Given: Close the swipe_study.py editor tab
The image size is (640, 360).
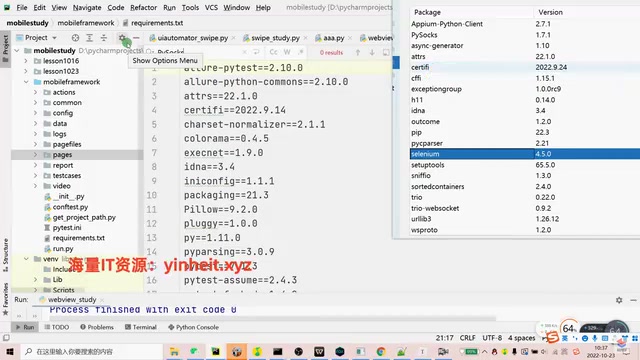Looking at the screenshot, I should pos(305,38).
